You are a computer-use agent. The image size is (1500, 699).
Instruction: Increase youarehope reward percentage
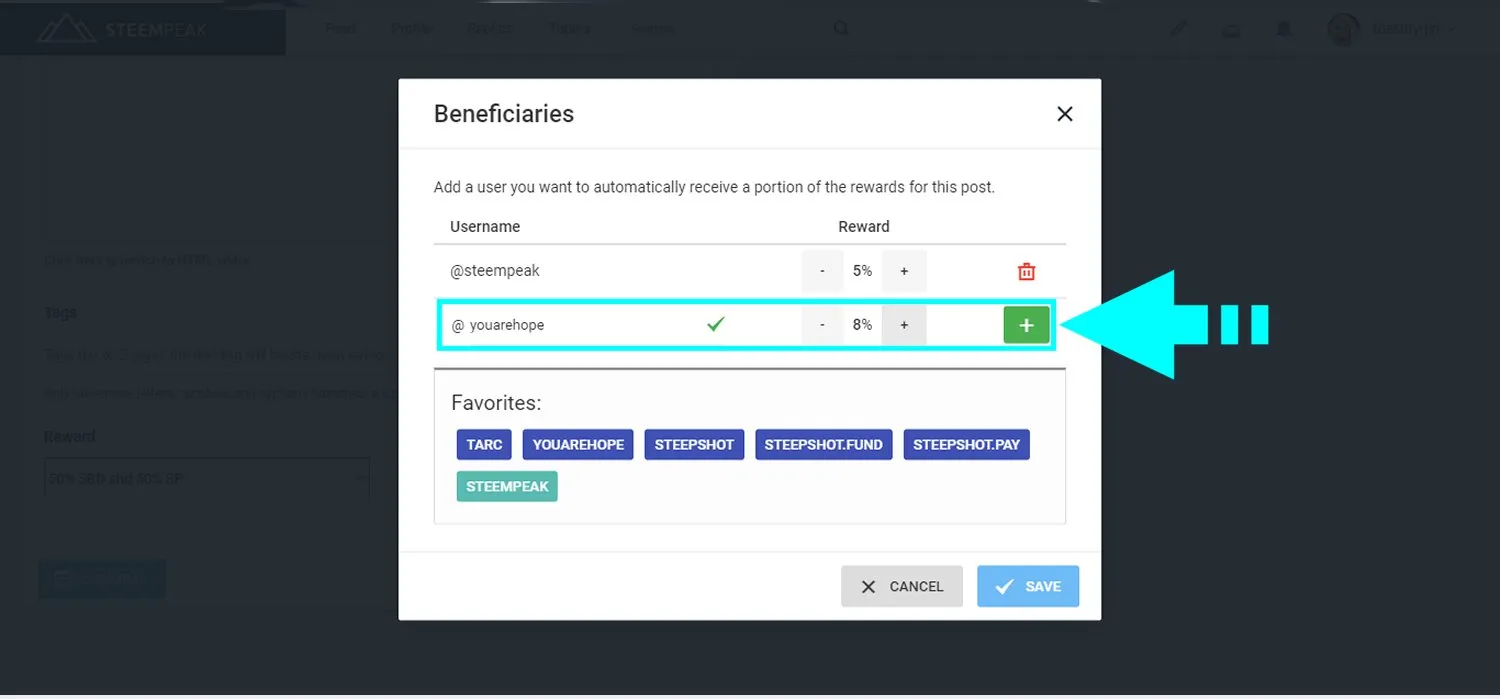point(904,325)
